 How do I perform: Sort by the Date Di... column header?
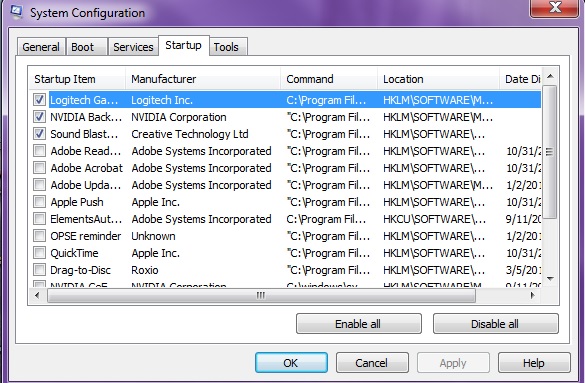tap(520, 79)
